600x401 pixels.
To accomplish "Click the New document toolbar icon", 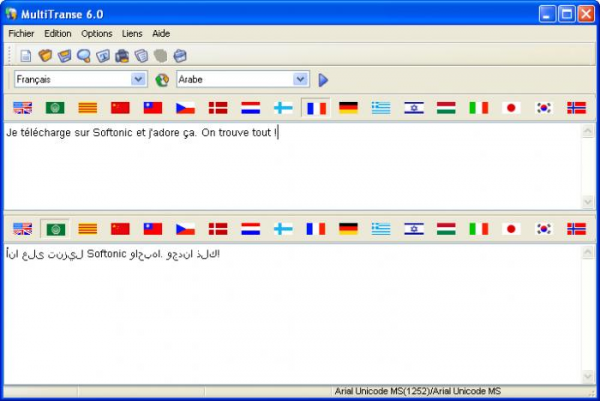I will pyautogui.click(x=26, y=56).
